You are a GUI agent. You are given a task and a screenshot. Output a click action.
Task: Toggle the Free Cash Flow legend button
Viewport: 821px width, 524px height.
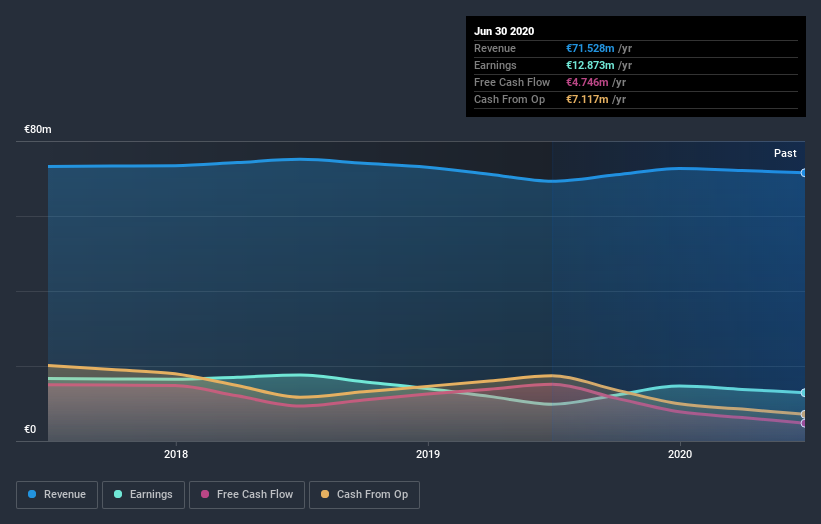tap(247, 495)
